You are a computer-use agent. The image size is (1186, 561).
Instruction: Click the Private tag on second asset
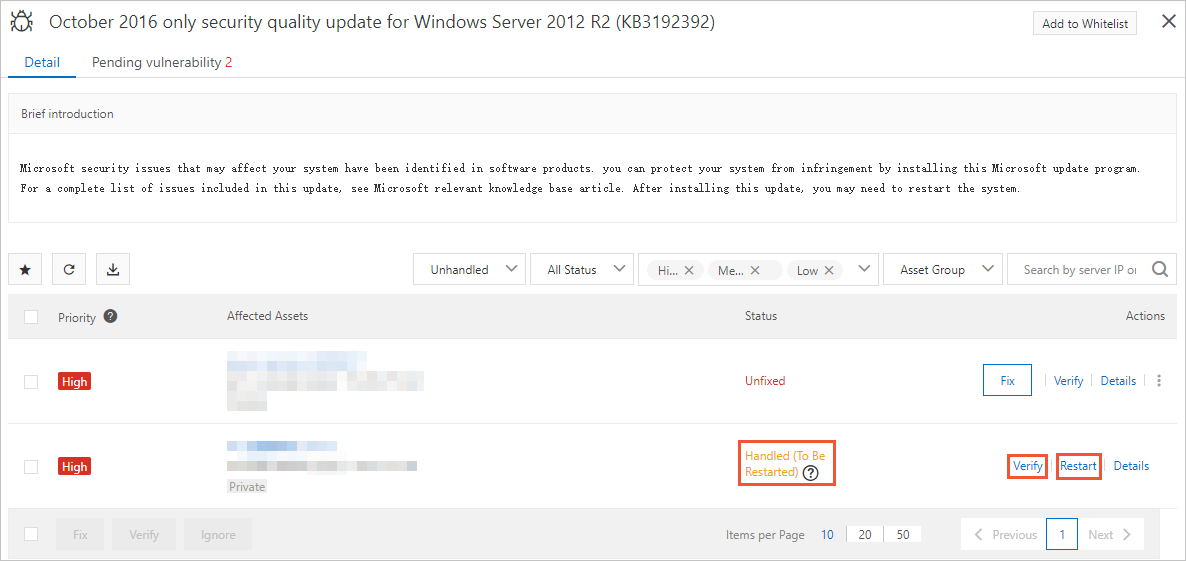point(247,487)
